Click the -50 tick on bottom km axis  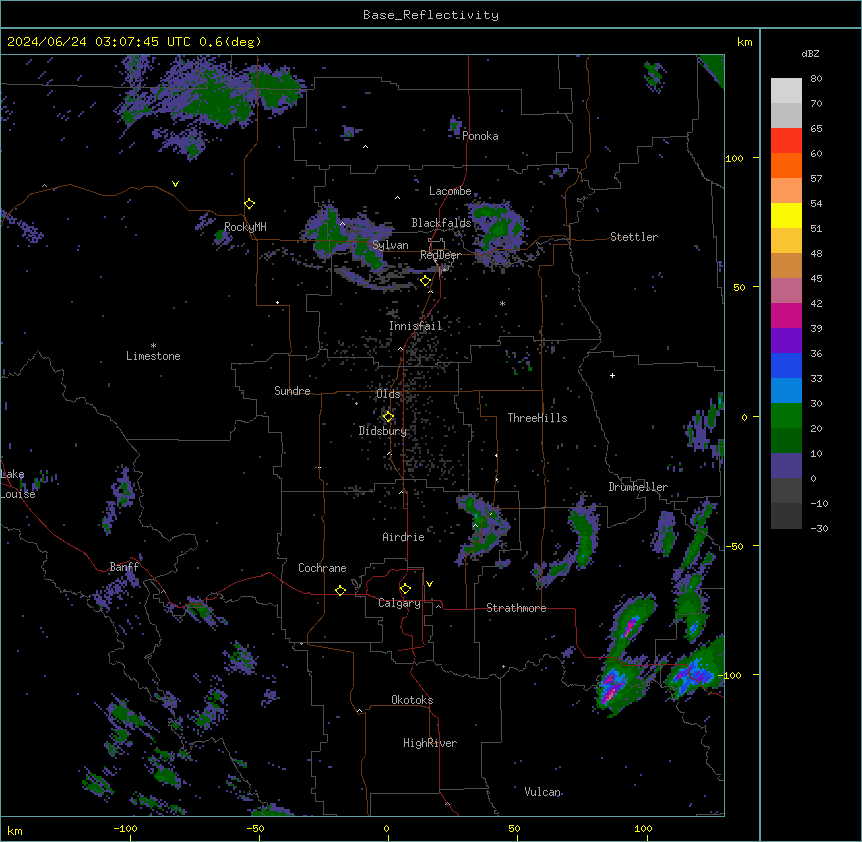click(x=255, y=828)
